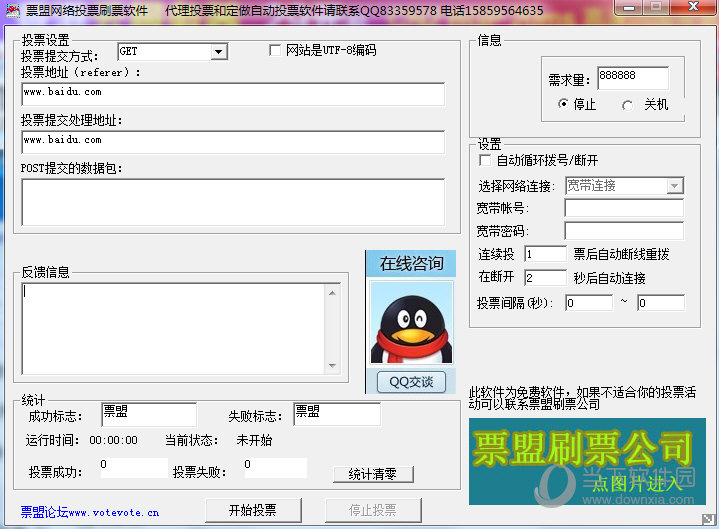Select the 关机 radio button
Image resolution: width=719 pixels, height=529 pixels.
point(627,105)
